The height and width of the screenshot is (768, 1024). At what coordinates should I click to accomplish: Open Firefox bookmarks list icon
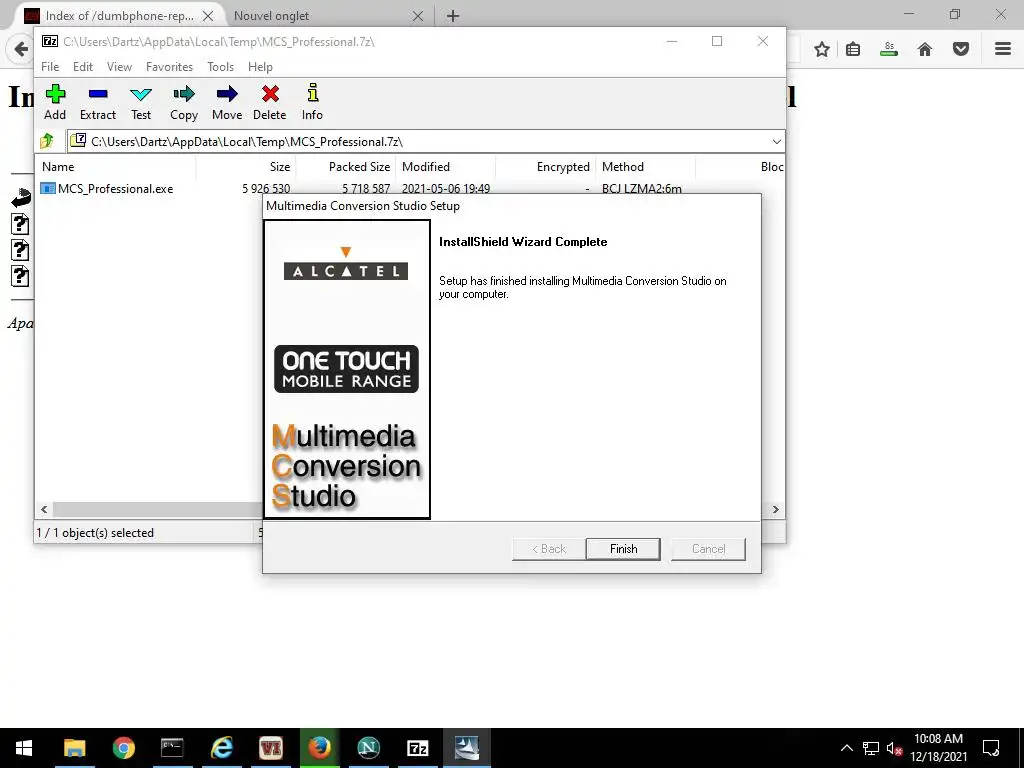(853, 49)
